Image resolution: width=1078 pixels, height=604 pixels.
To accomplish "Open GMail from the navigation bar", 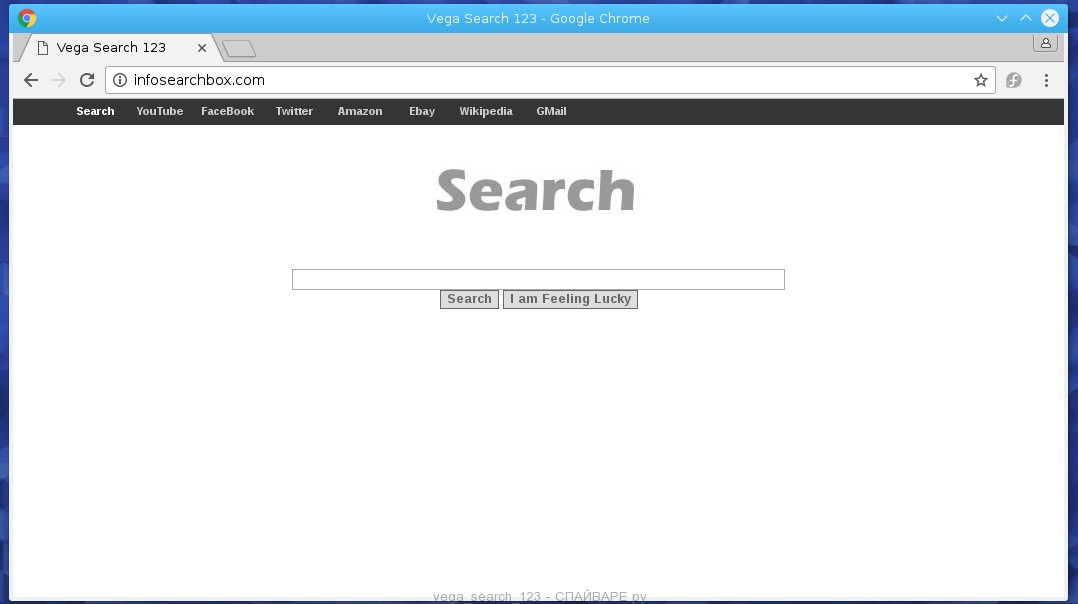I will click(x=551, y=111).
